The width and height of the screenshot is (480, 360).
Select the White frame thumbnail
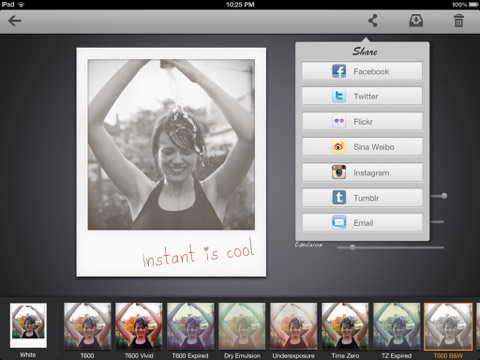[28, 325]
